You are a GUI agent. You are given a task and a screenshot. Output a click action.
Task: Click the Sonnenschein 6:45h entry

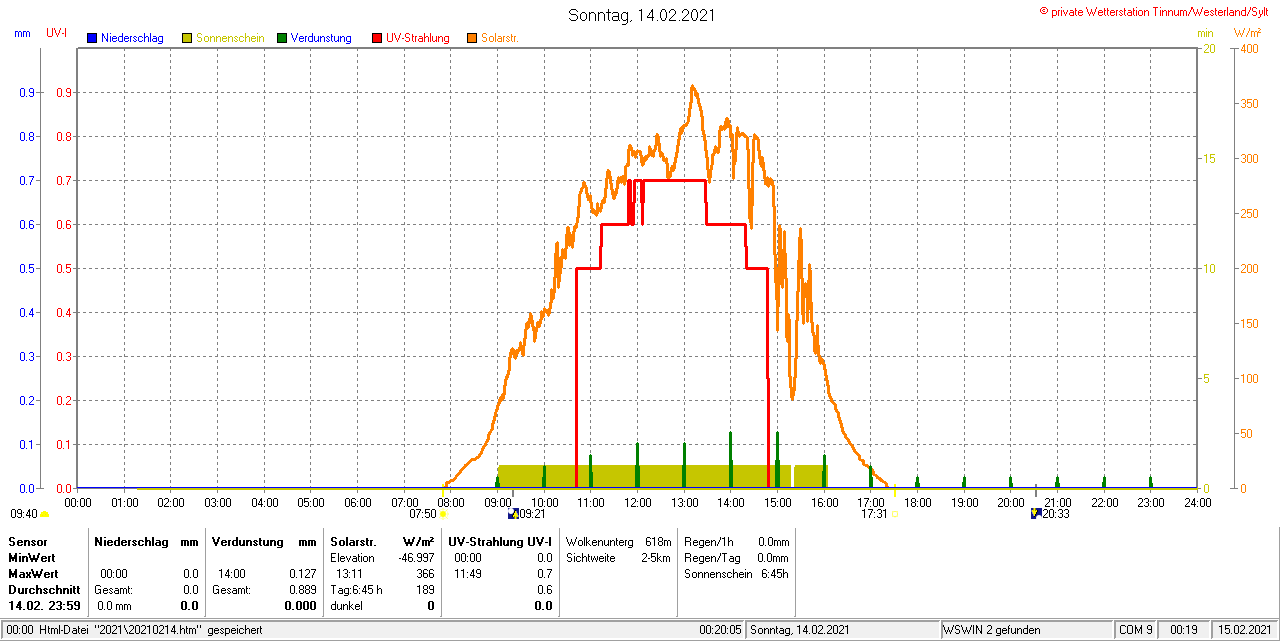point(736,574)
